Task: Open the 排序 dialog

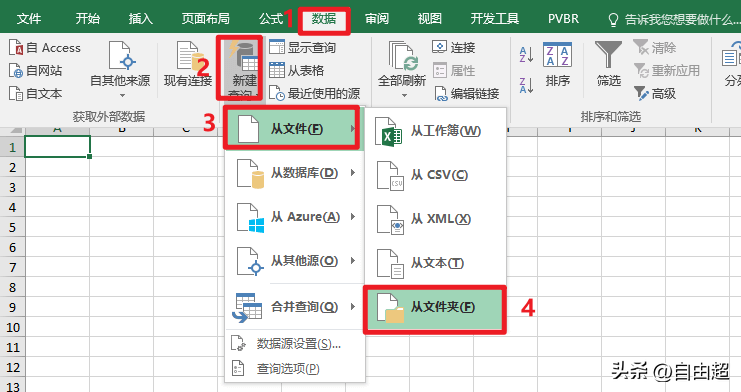Action: (558, 65)
